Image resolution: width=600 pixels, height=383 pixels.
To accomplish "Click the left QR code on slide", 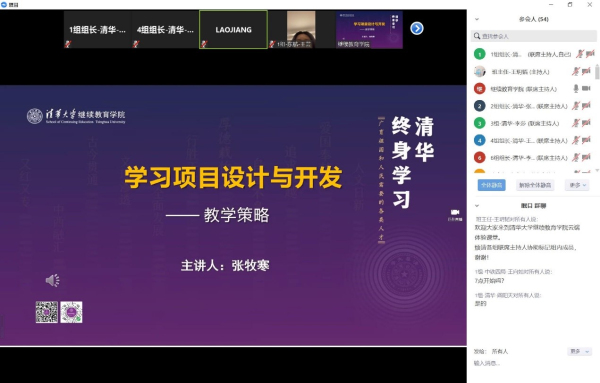I will tap(47, 312).
